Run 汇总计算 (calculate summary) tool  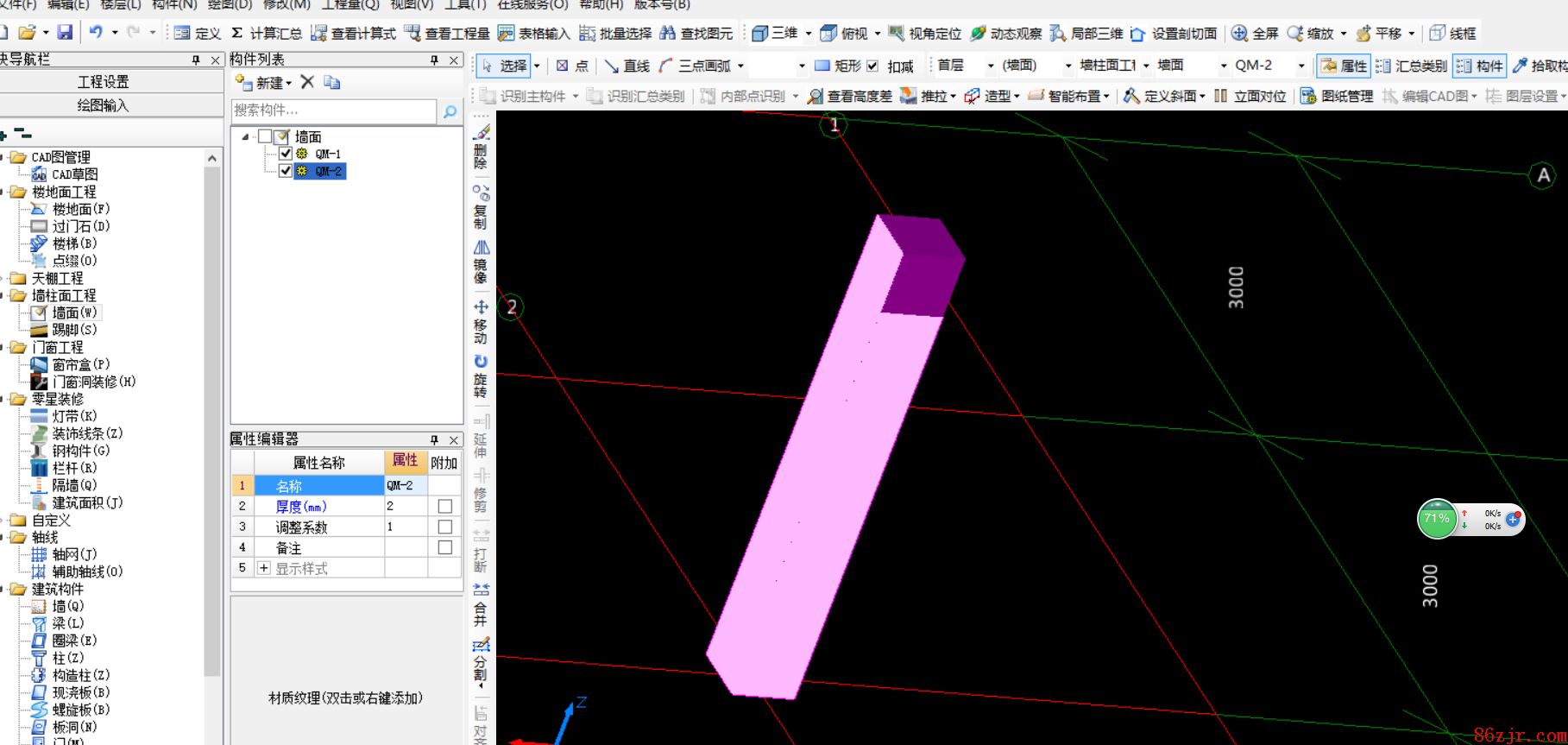(x=266, y=34)
